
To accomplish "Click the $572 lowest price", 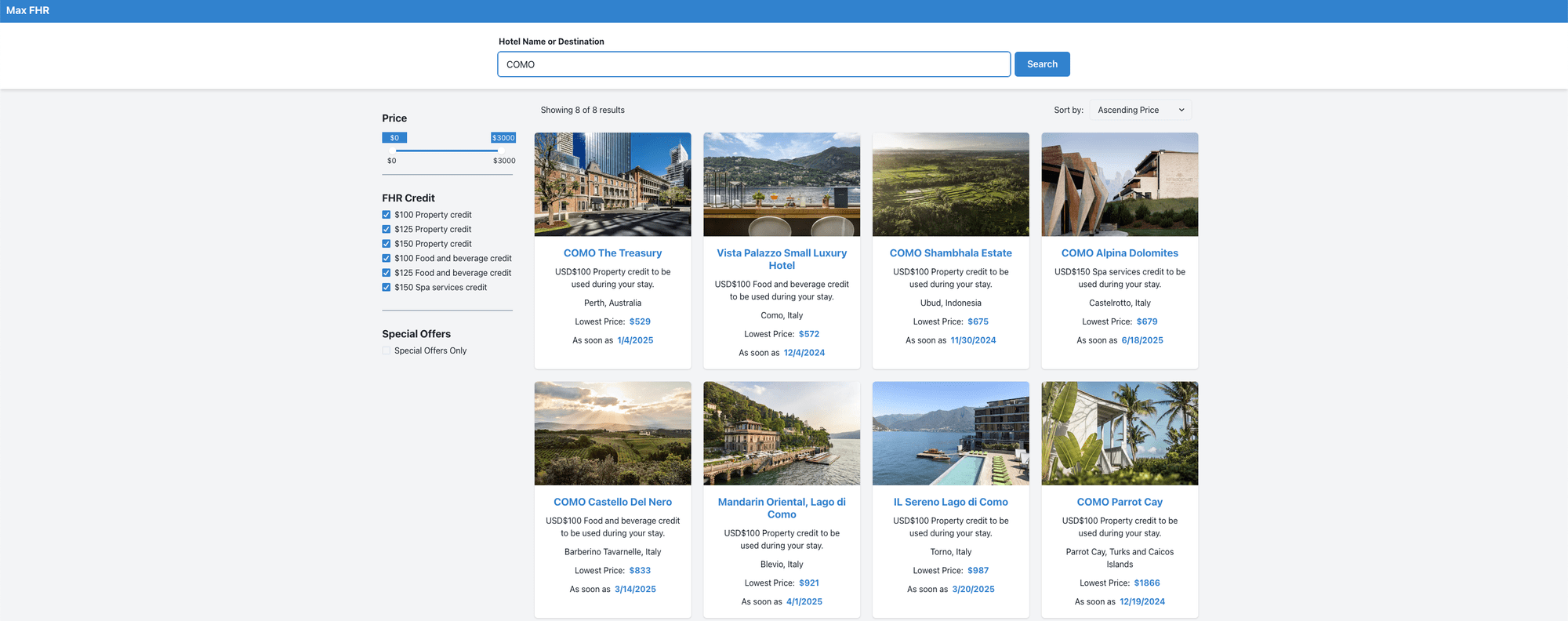I will [809, 334].
